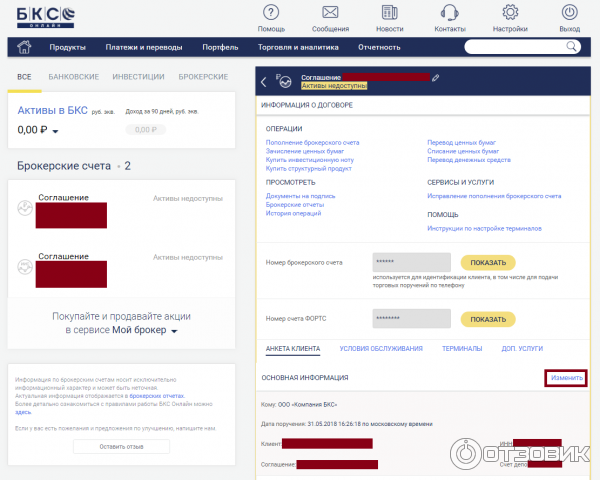Open the Помощь help icon
The width and height of the screenshot is (600, 480).
coord(271,13)
